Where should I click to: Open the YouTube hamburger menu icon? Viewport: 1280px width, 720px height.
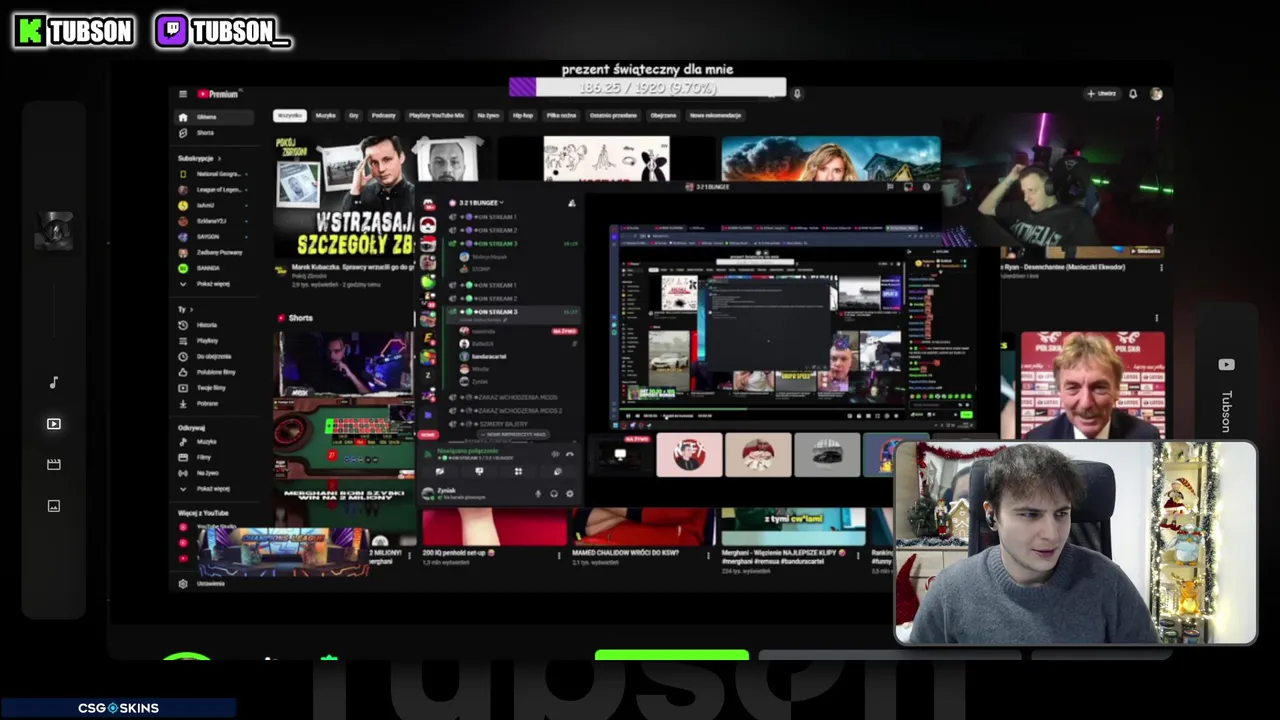coord(183,94)
